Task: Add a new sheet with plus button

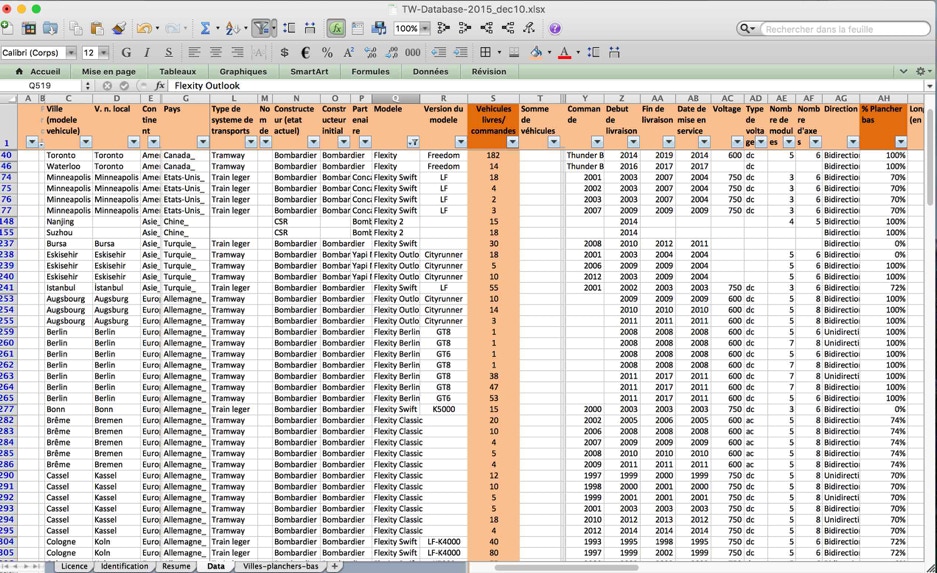Action: point(335,566)
